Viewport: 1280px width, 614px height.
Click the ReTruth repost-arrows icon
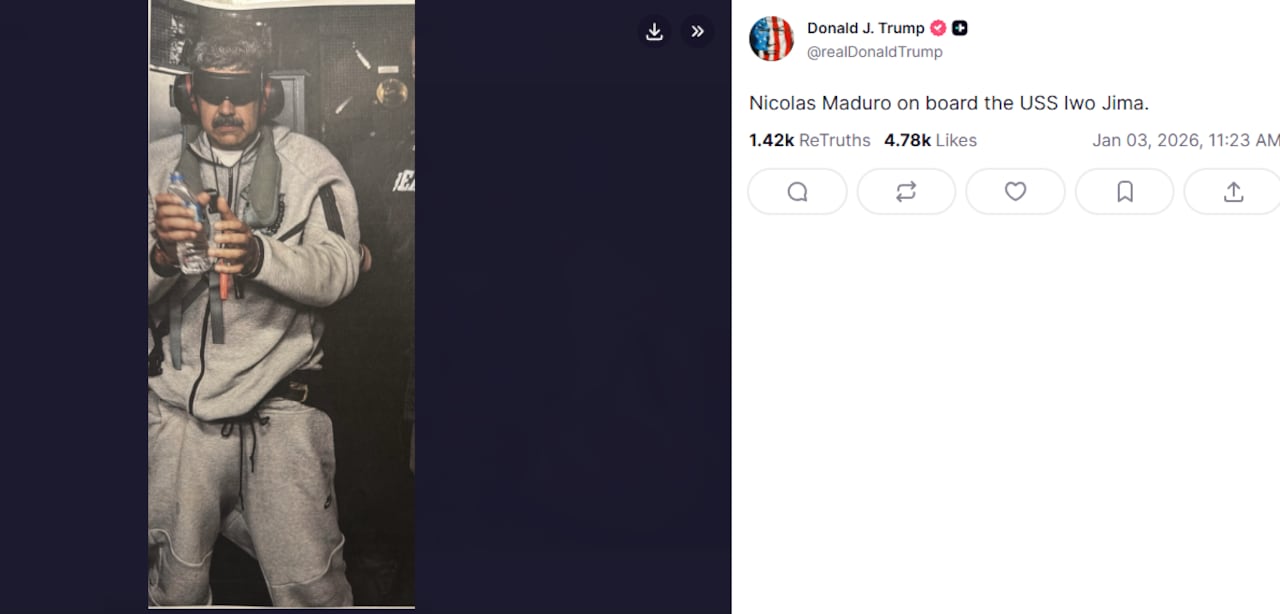[906, 191]
